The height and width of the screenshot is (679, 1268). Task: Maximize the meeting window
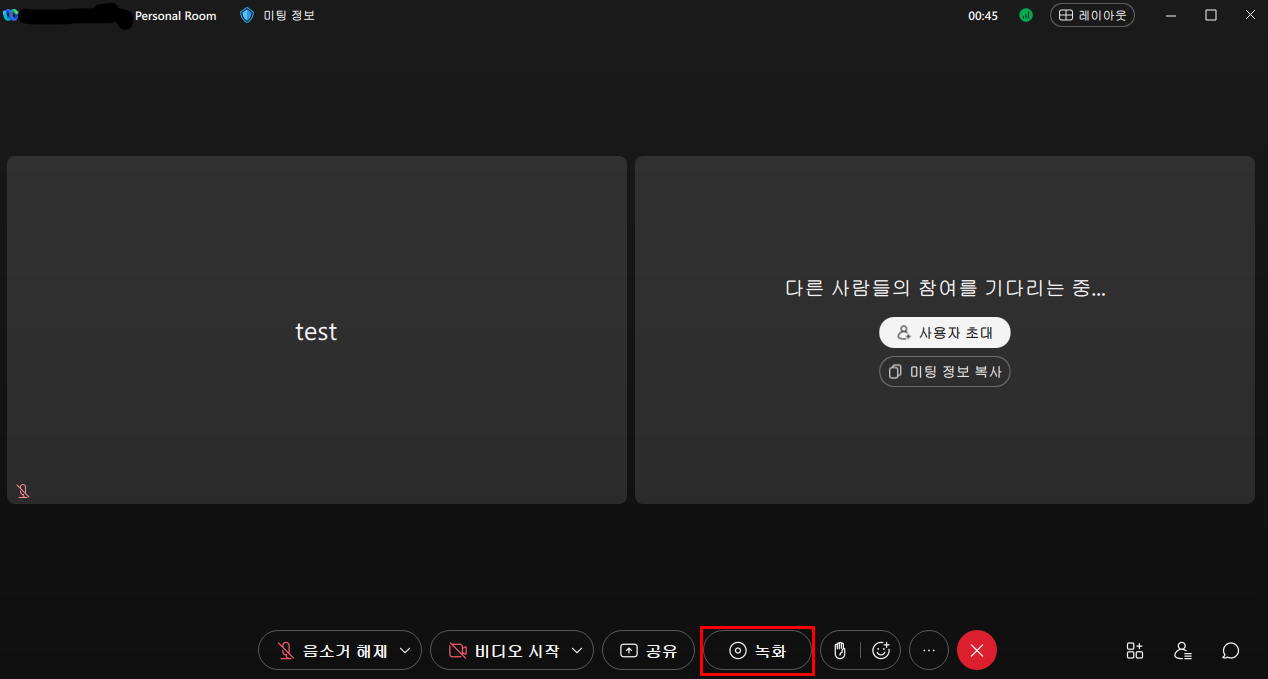1211,15
